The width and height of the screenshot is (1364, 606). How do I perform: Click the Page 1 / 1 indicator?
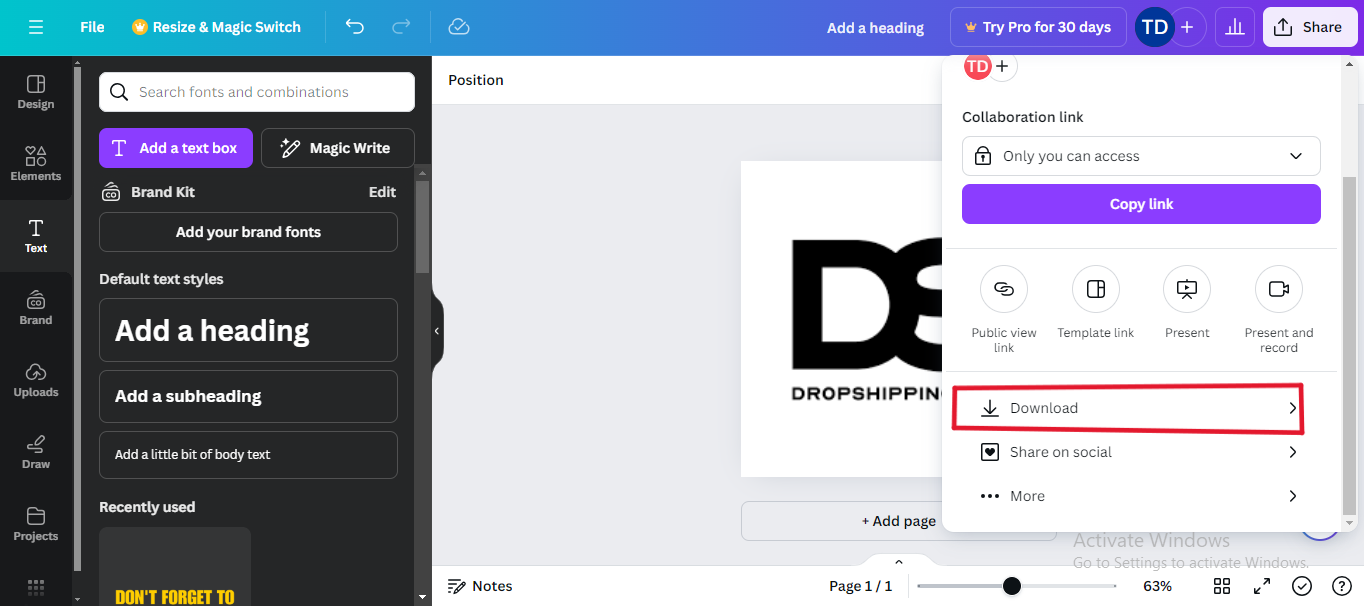pyautogui.click(x=860, y=586)
